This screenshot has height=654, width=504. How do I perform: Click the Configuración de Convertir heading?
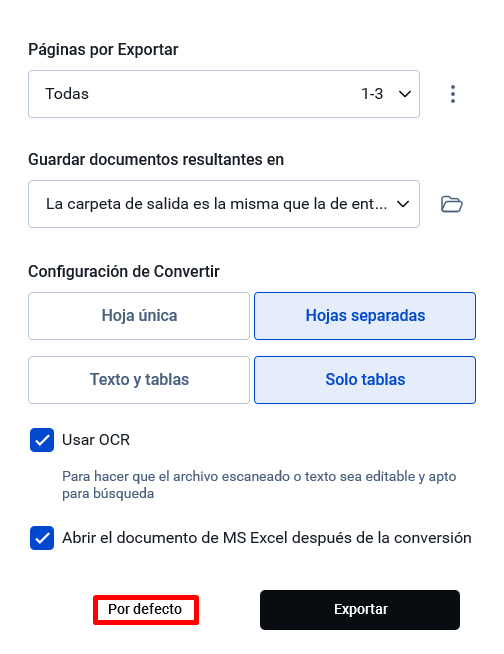[124, 272]
